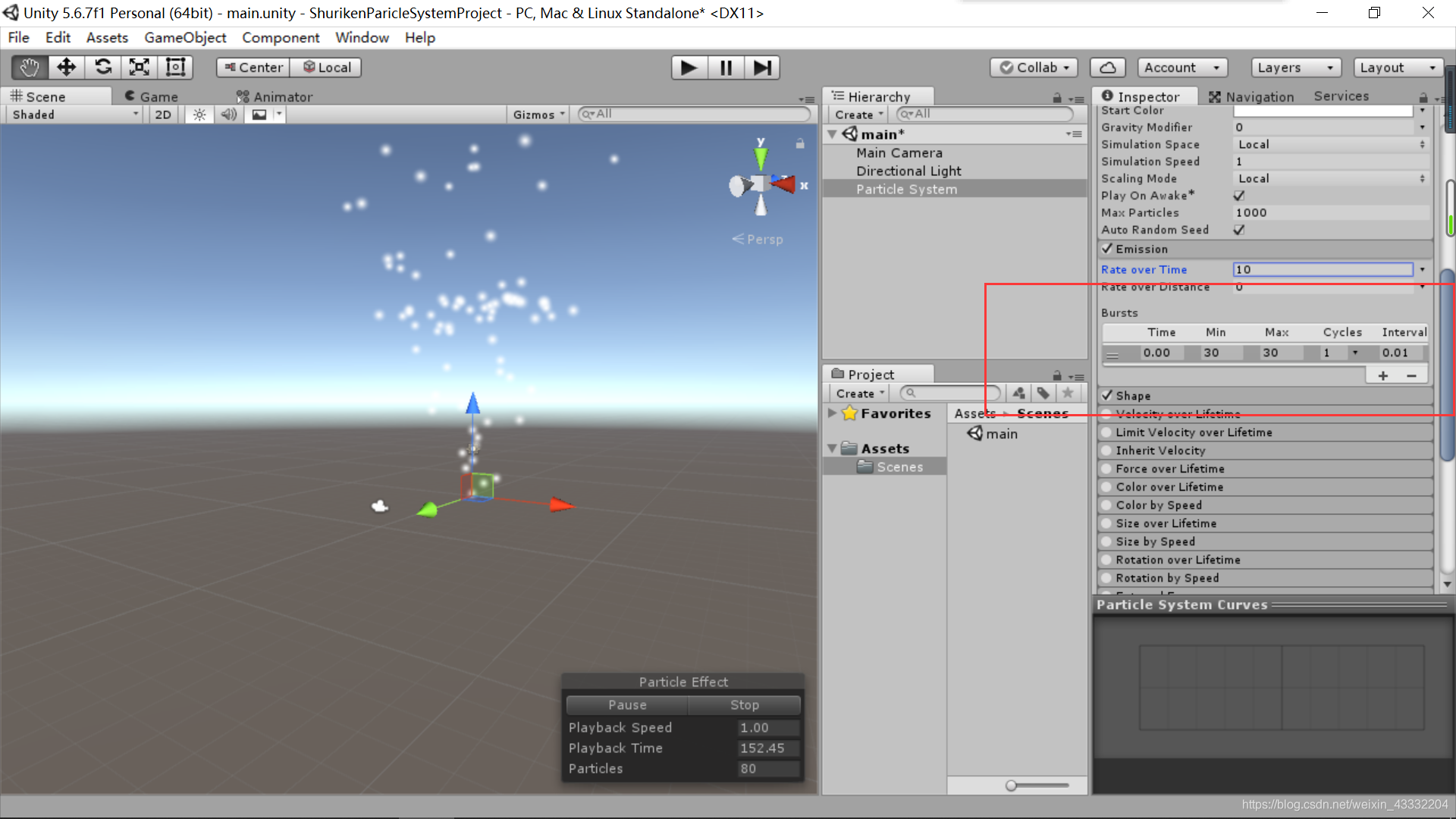Search by Label icon in Project
1456x819 pixels.
1043,393
